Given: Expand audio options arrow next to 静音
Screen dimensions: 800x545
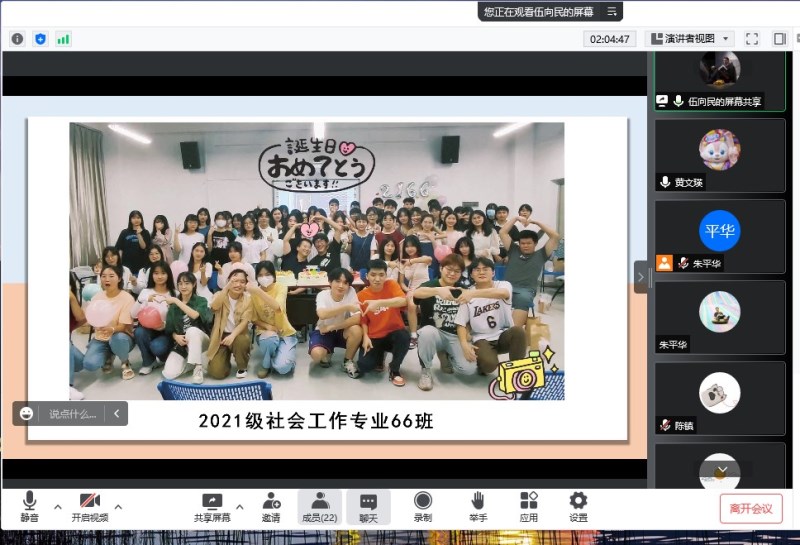Looking at the screenshot, I should pyautogui.click(x=57, y=506).
